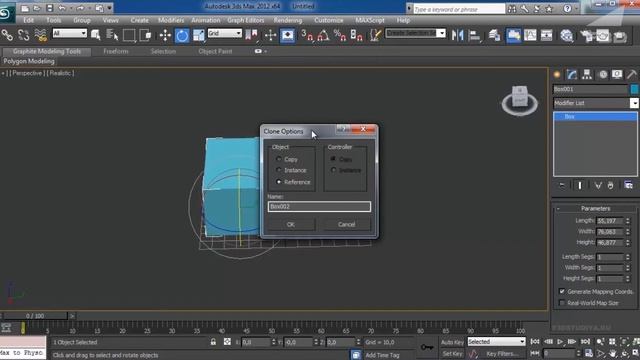The height and width of the screenshot is (360, 640).
Task: Open the reference coordinate system dropdown
Action: [224, 33]
